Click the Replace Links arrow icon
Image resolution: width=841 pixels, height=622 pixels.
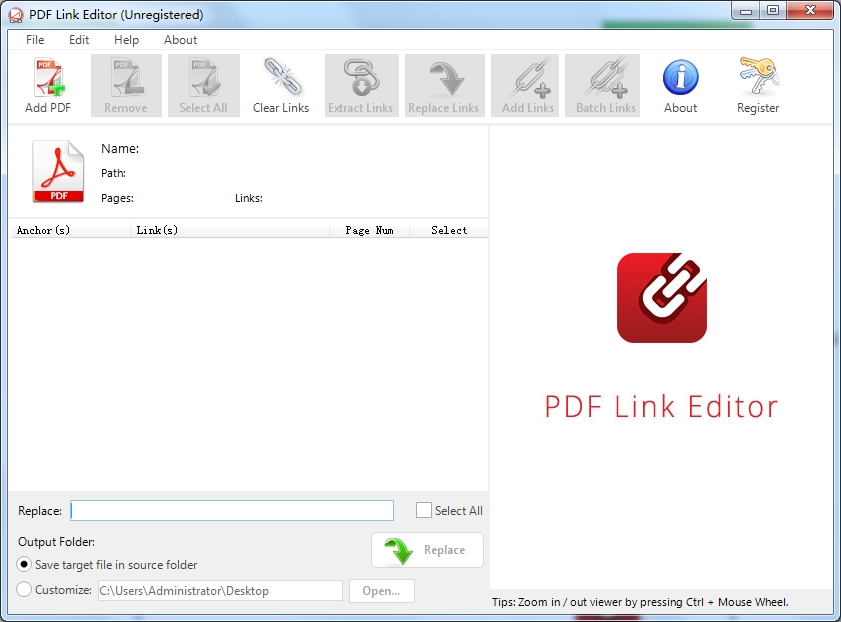[444, 85]
